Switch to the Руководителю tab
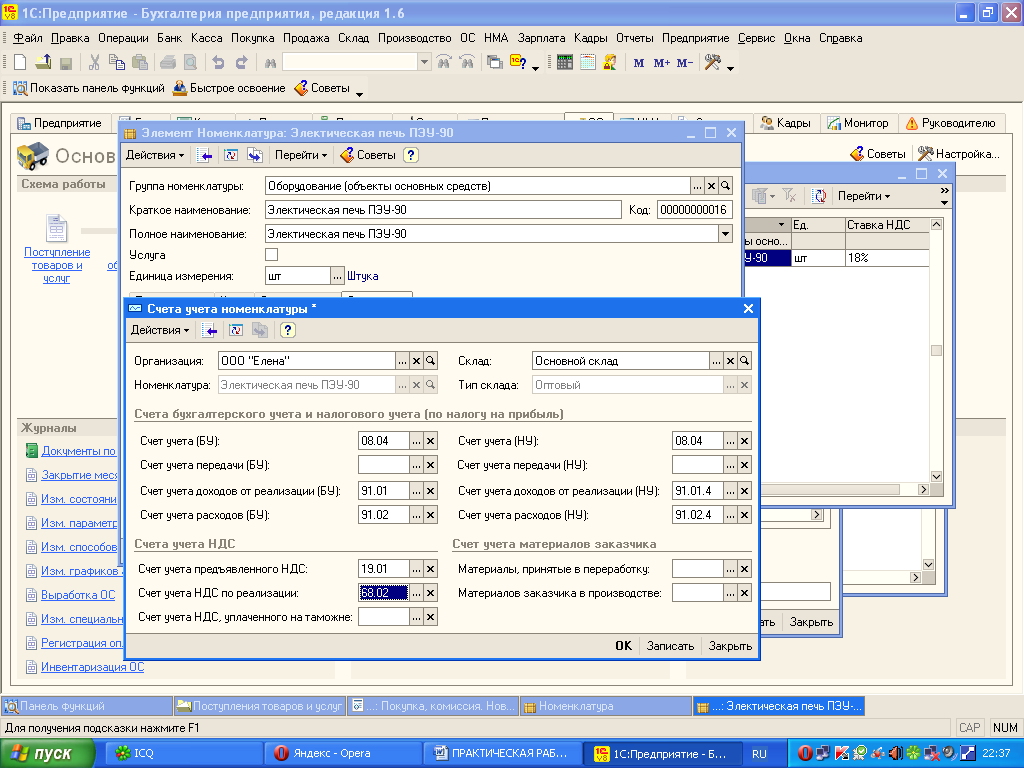Screen dimensions: 1024x768 point(951,123)
